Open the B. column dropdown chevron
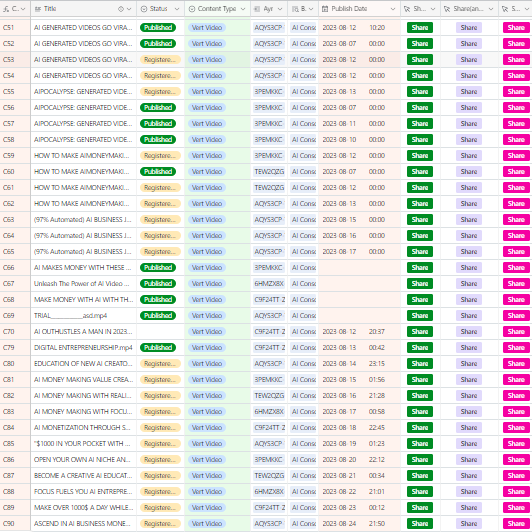This screenshot has height=532, width=532. (311, 9)
